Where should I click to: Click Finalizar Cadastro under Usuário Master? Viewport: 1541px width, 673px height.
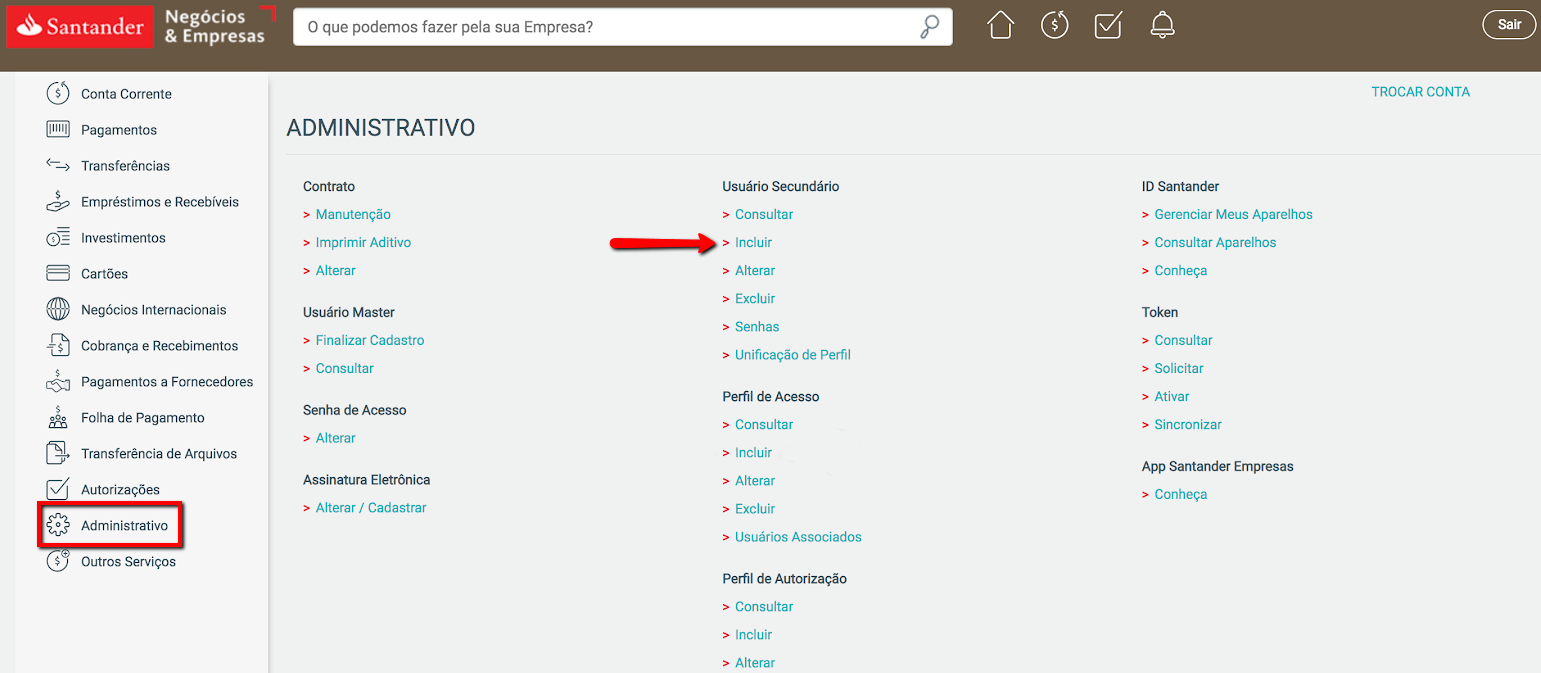(370, 340)
